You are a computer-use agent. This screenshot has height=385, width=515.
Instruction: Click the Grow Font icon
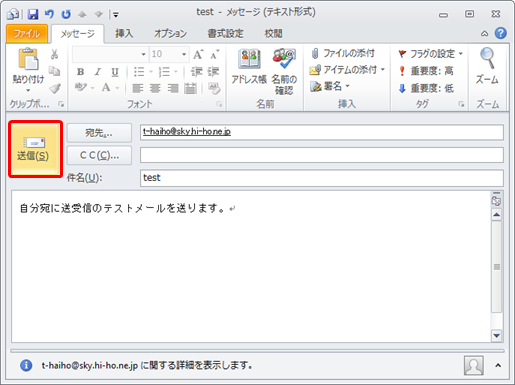pos(198,54)
